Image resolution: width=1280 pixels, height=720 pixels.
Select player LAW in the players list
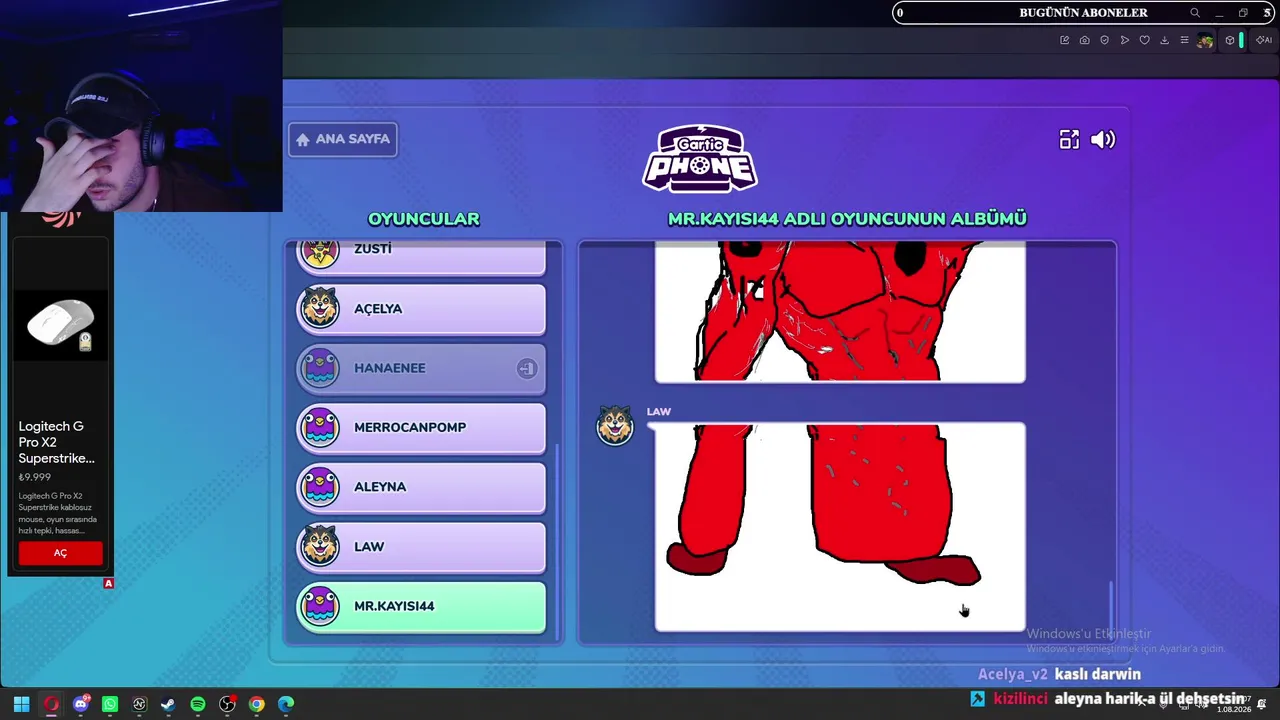pyautogui.click(x=421, y=547)
